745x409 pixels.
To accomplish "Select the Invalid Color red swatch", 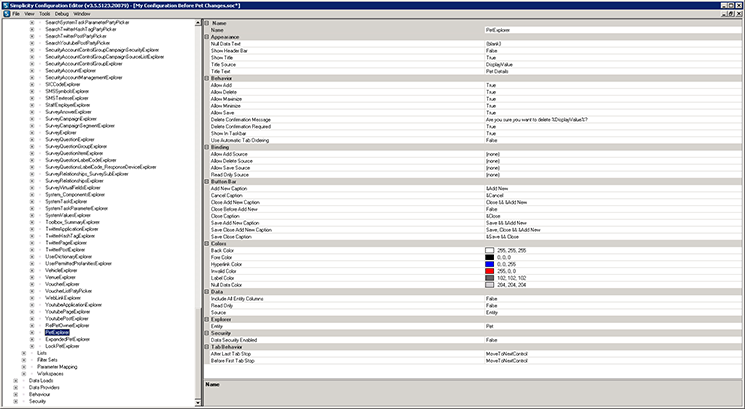I will click(x=489, y=271).
